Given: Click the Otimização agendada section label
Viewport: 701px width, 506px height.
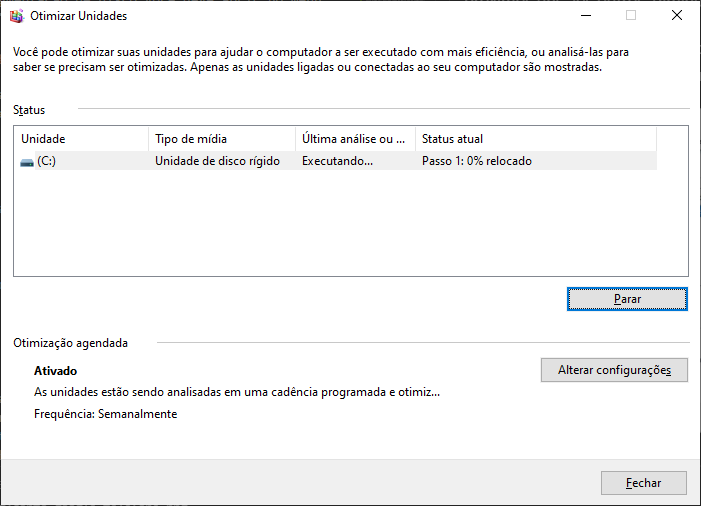Looking at the screenshot, I should click(70, 343).
